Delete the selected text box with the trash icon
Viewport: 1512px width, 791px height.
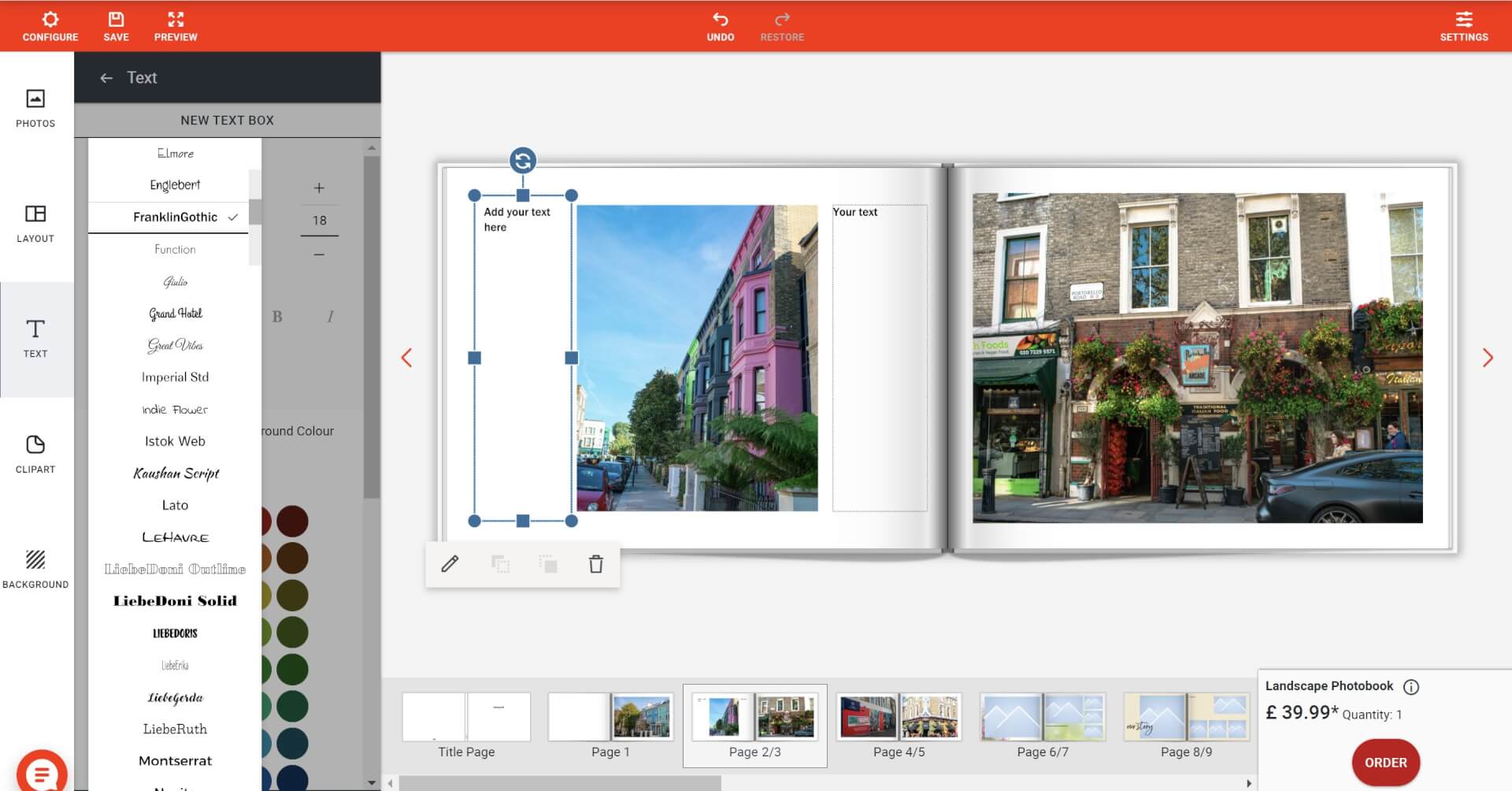(596, 564)
